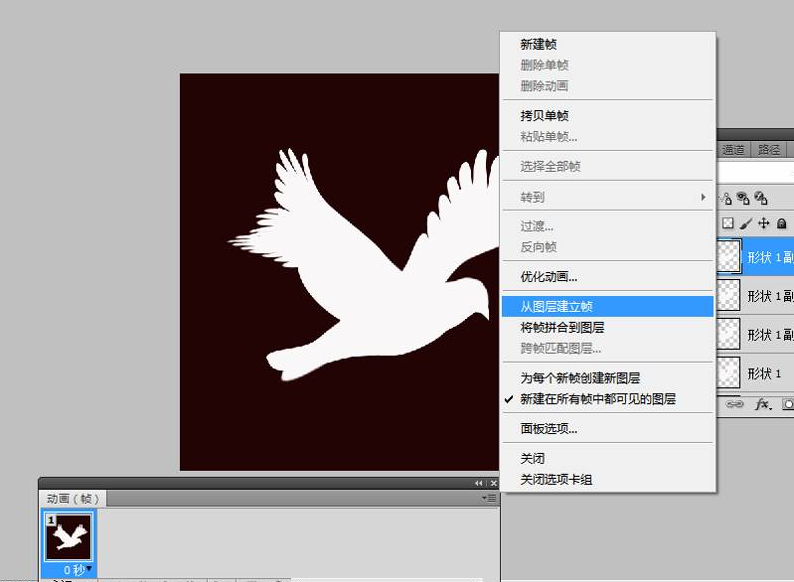The image size is (794, 582).
Task: Select the highlighted 形状 1 副本 layer thumbnail
Action: pos(729,257)
